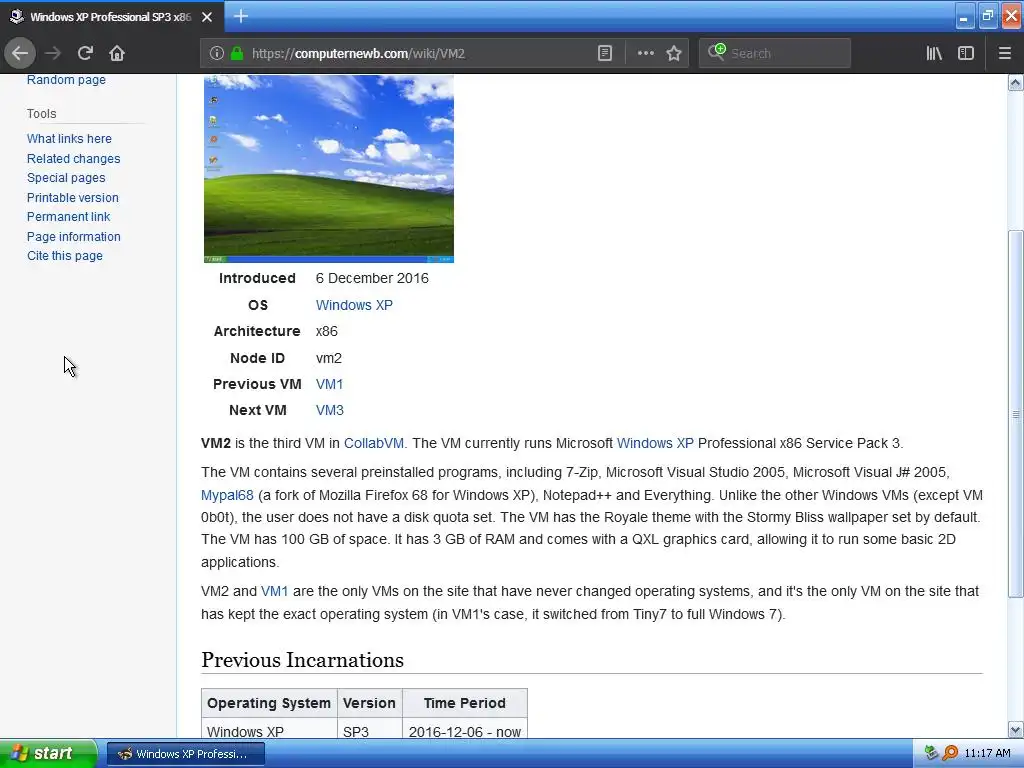Open the Mypal68 link
The height and width of the screenshot is (768, 1024).
point(227,495)
